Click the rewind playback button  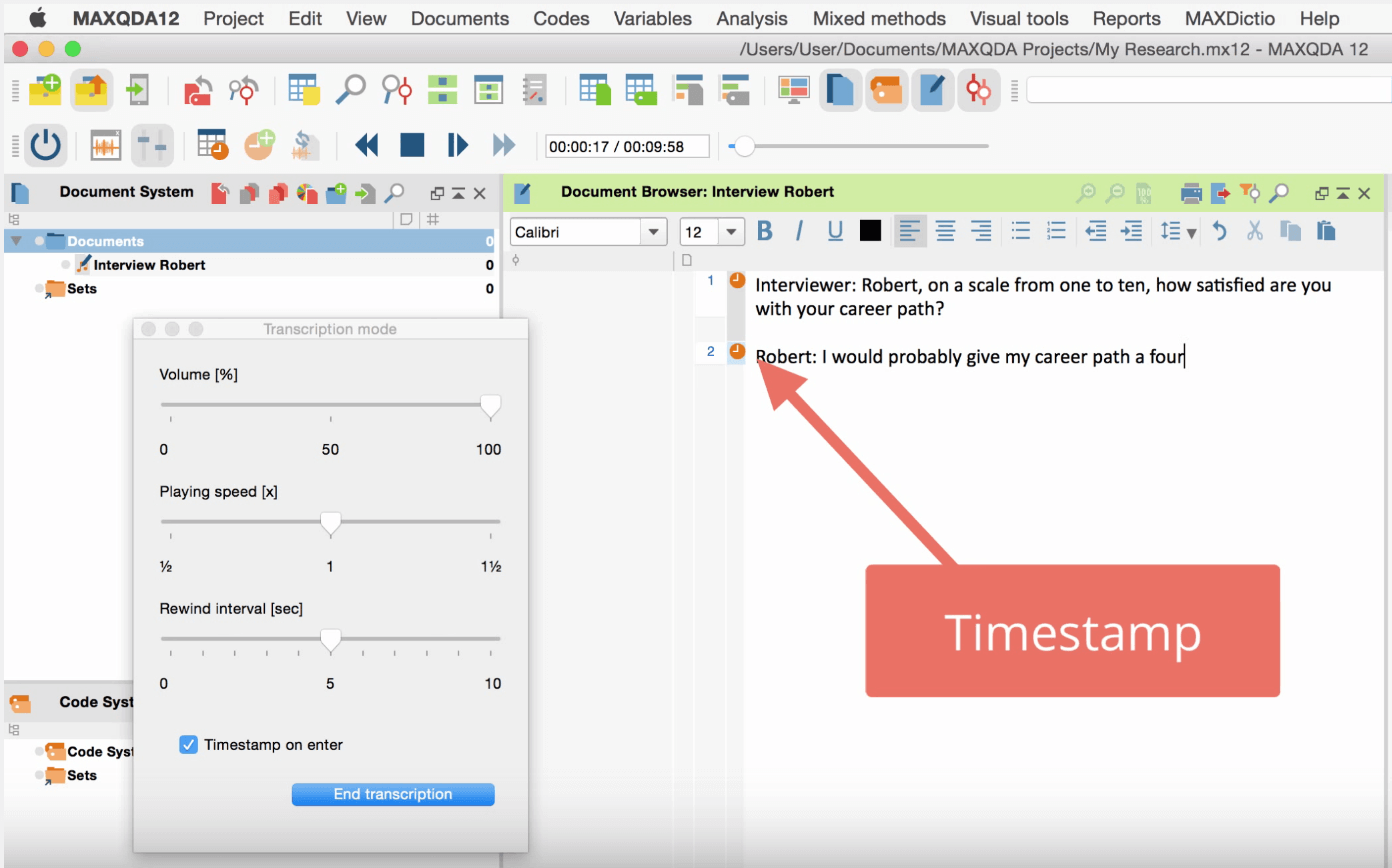367,146
